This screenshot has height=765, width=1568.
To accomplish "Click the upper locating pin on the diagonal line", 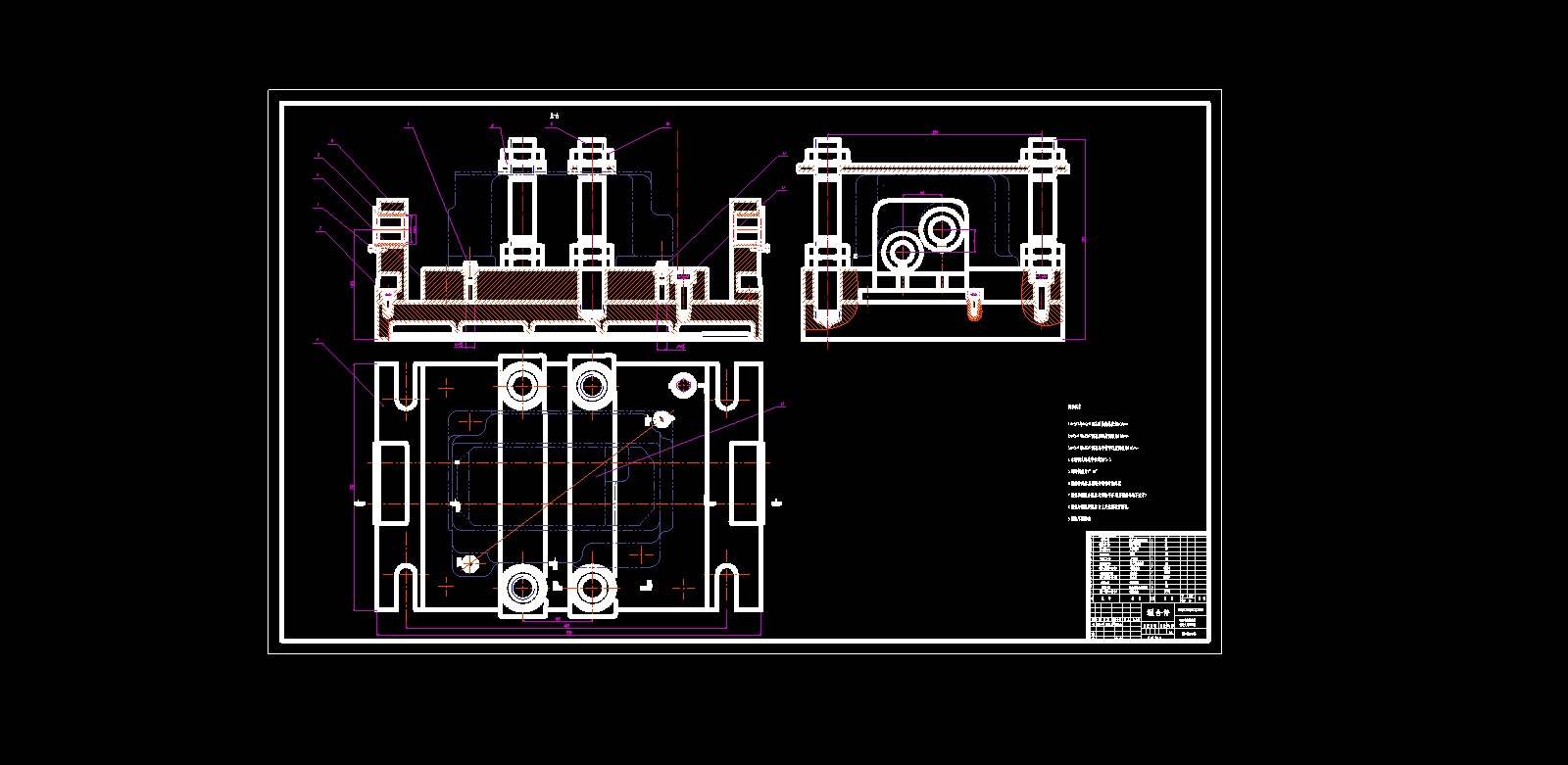I will click(663, 419).
